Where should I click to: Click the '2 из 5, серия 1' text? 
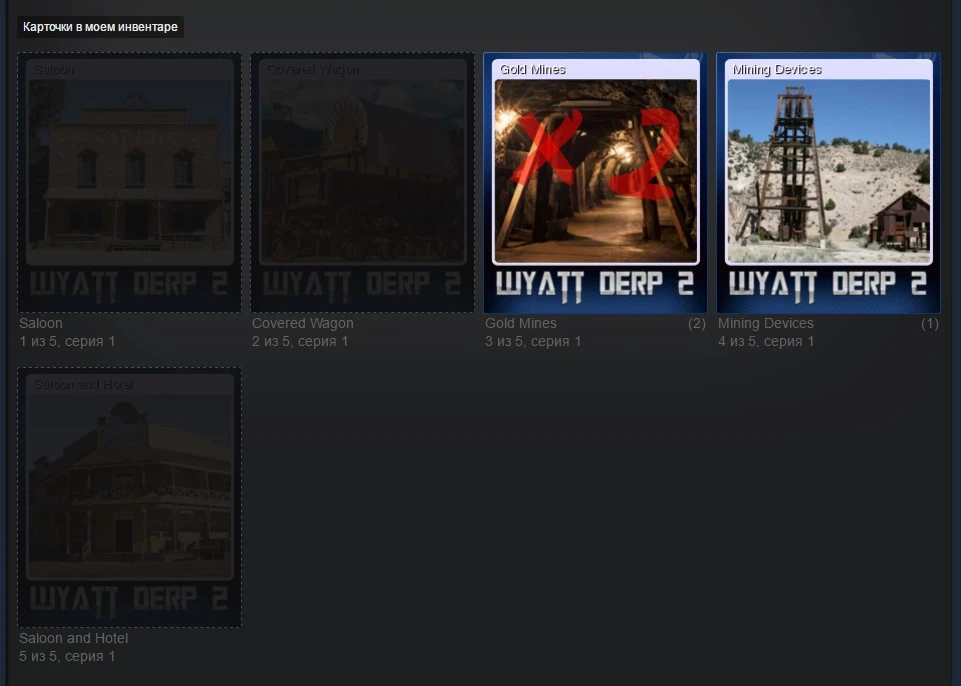pos(300,341)
